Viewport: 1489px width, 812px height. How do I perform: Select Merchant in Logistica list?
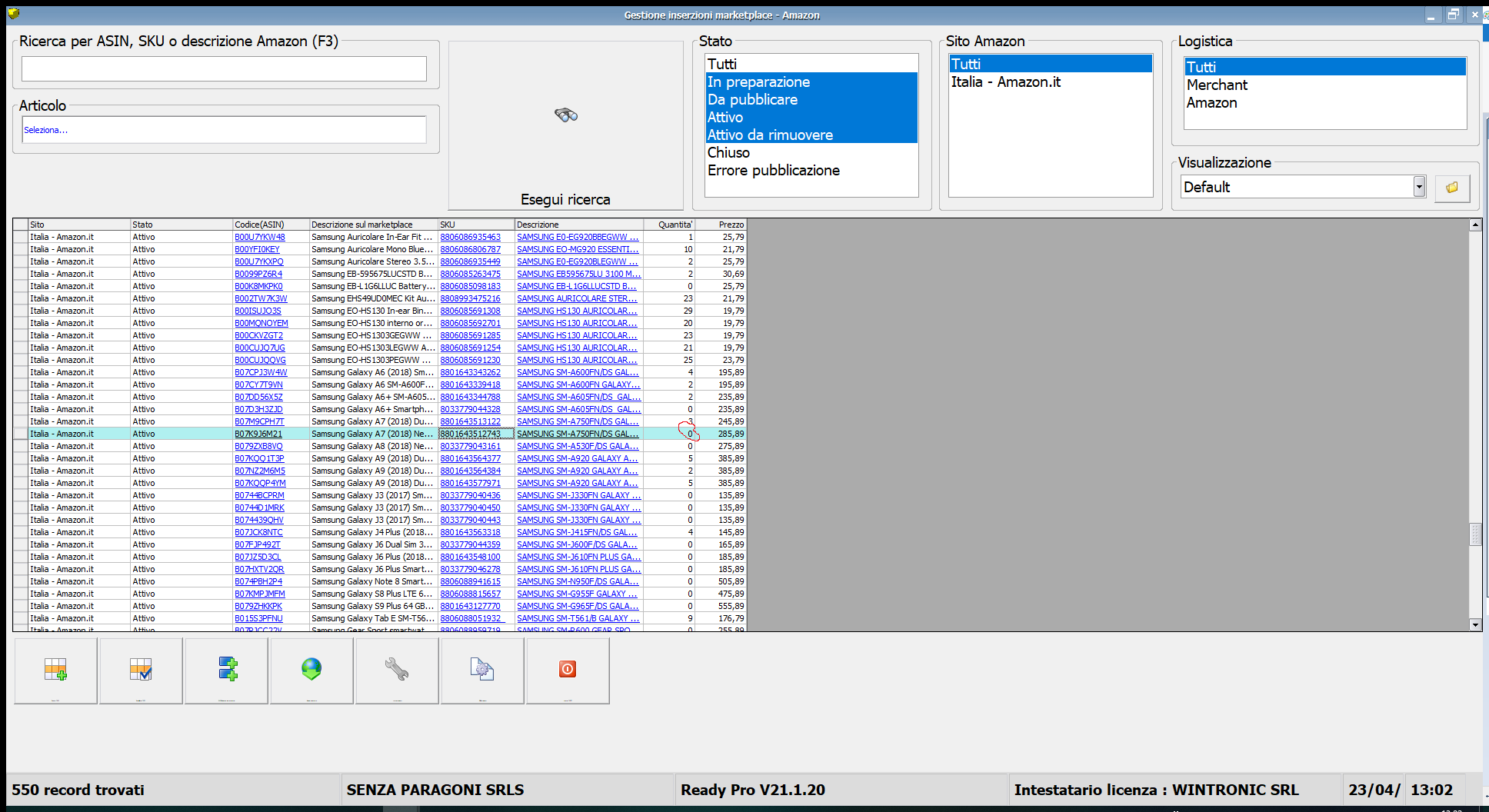pyautogui.click(x=1325, y=85)
